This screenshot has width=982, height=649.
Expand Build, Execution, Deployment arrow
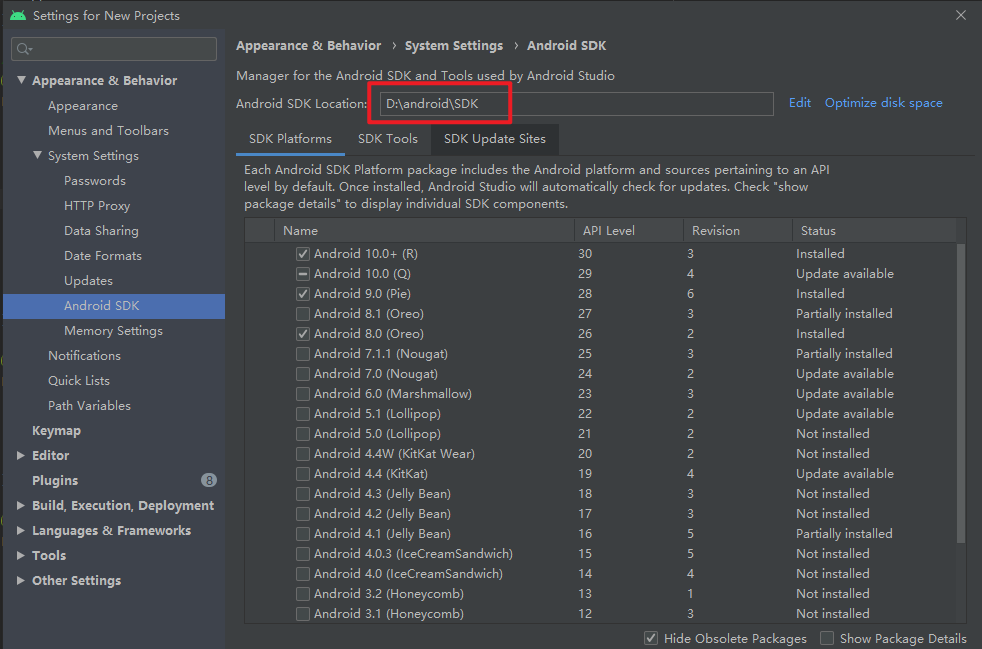click(21, 506)
